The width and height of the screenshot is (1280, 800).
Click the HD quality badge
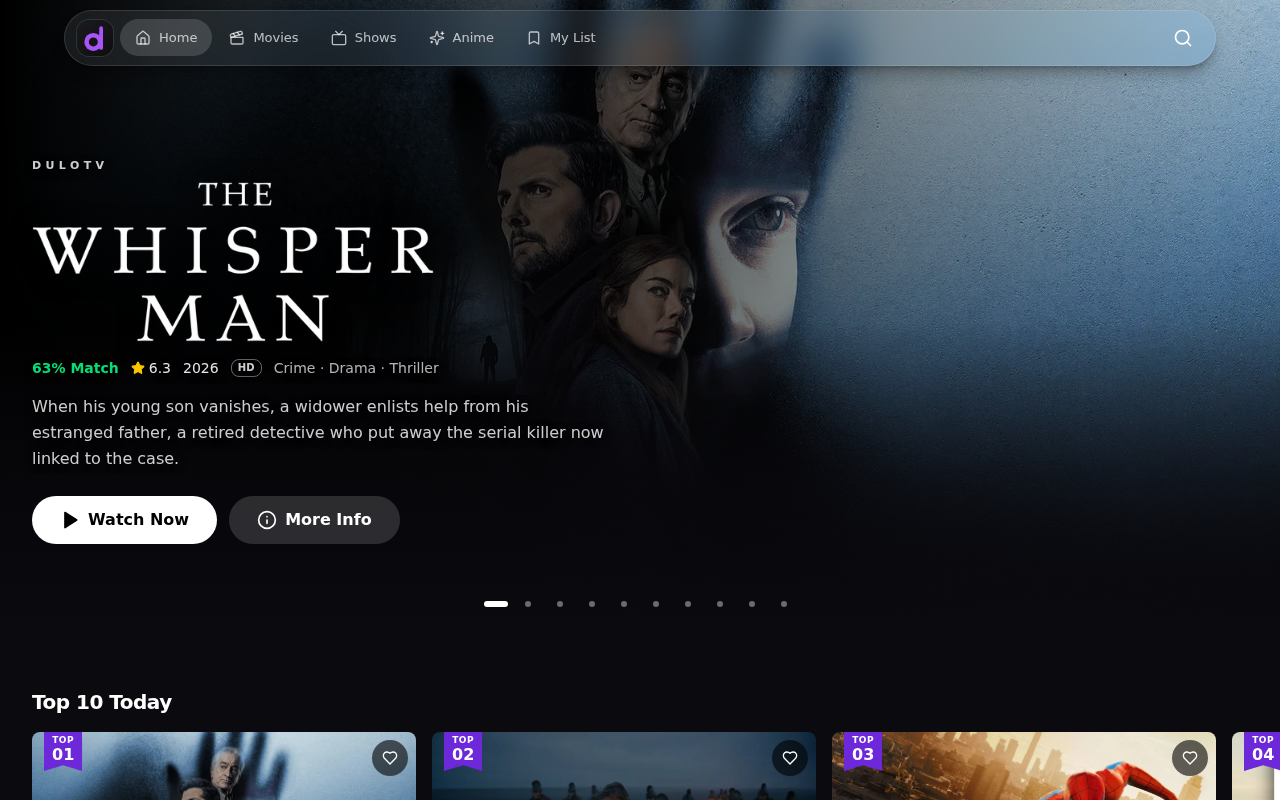tap(246, 368)
